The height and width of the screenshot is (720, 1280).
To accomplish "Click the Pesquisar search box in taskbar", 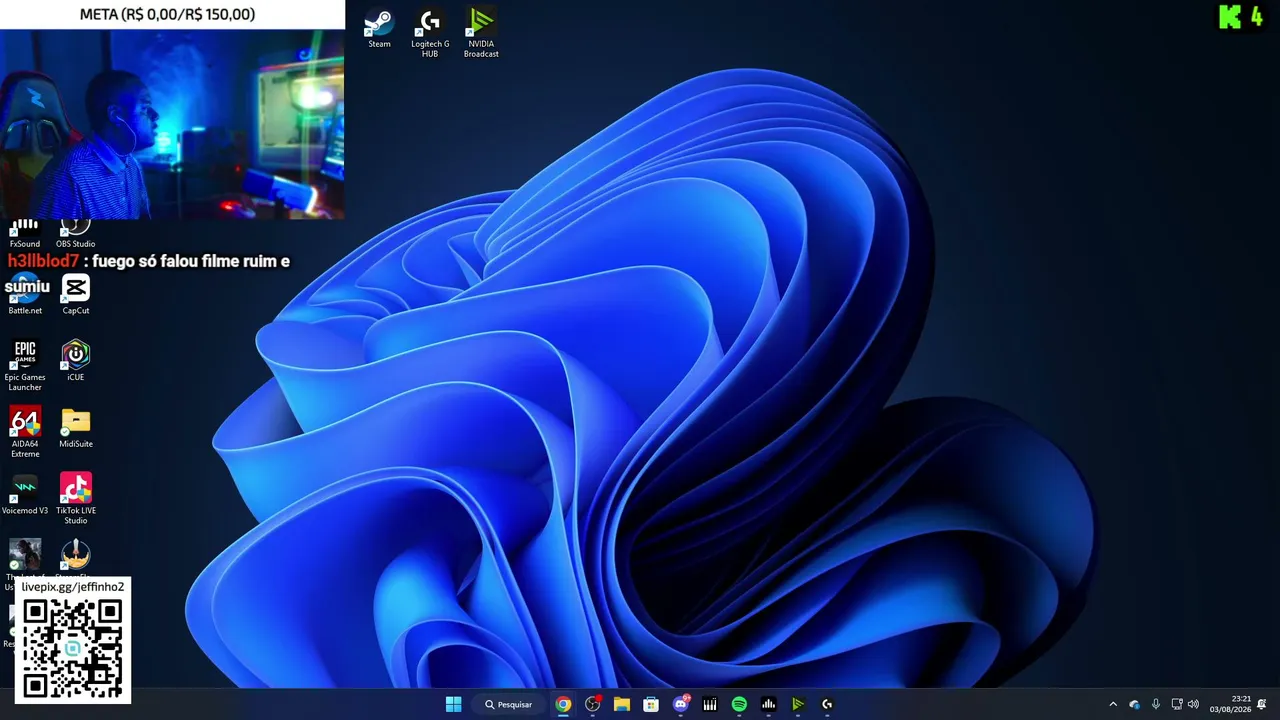I will point(508,704).
